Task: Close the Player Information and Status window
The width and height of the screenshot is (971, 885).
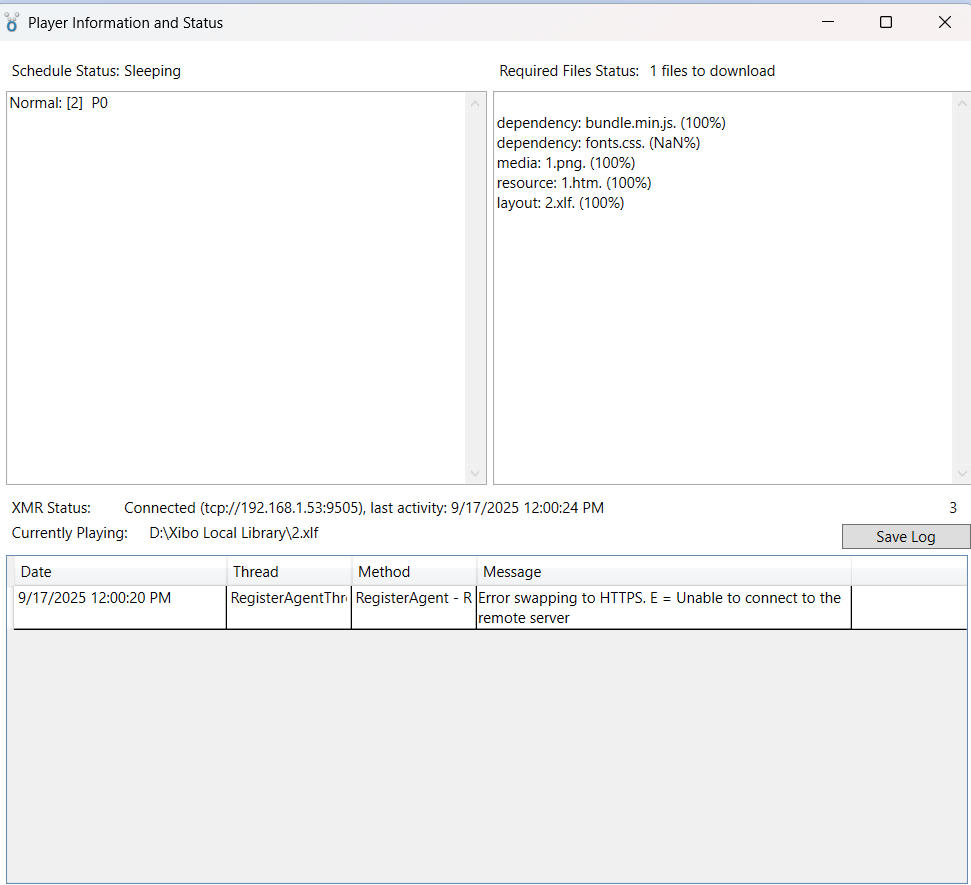Action: pos(944,22)
